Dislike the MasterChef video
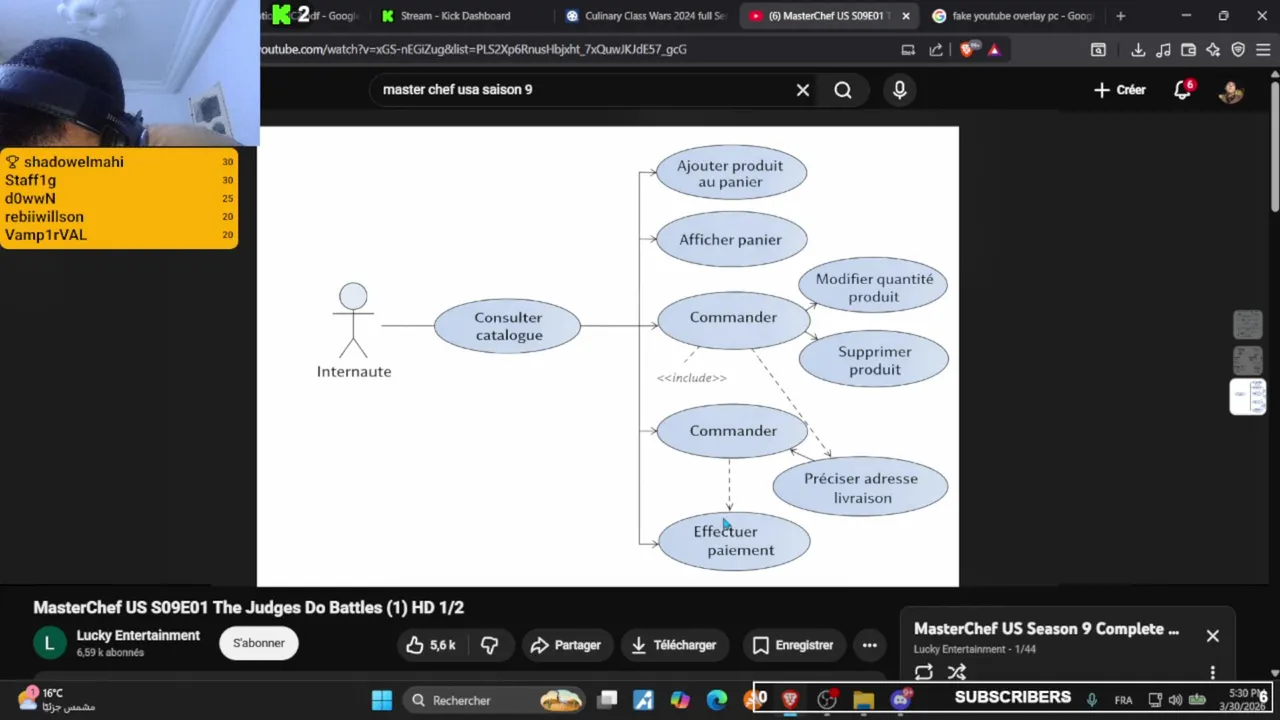The image size is (1280, 720). [x=490, y=645]
